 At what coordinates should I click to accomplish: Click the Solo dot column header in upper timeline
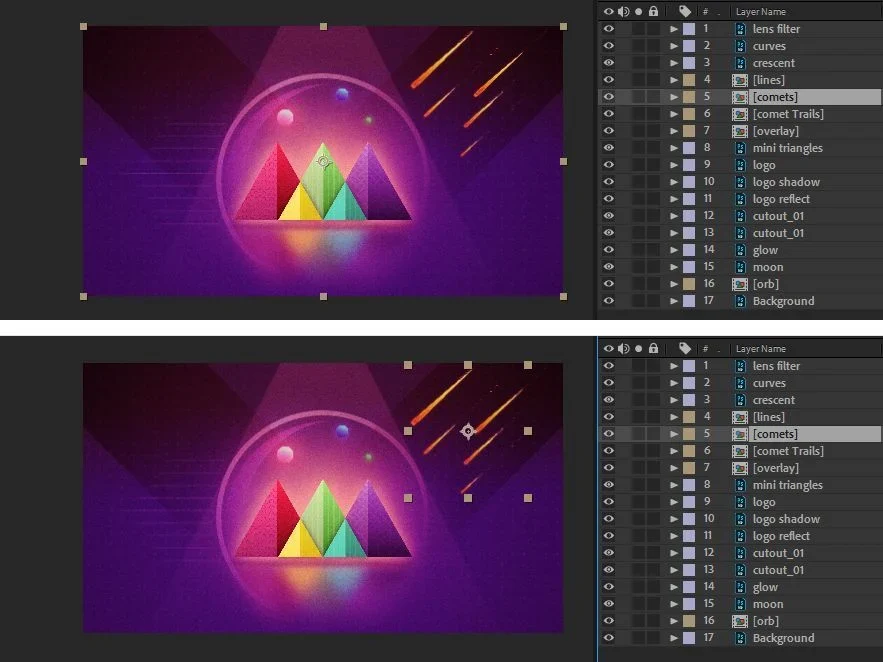[x=639, y=11]
